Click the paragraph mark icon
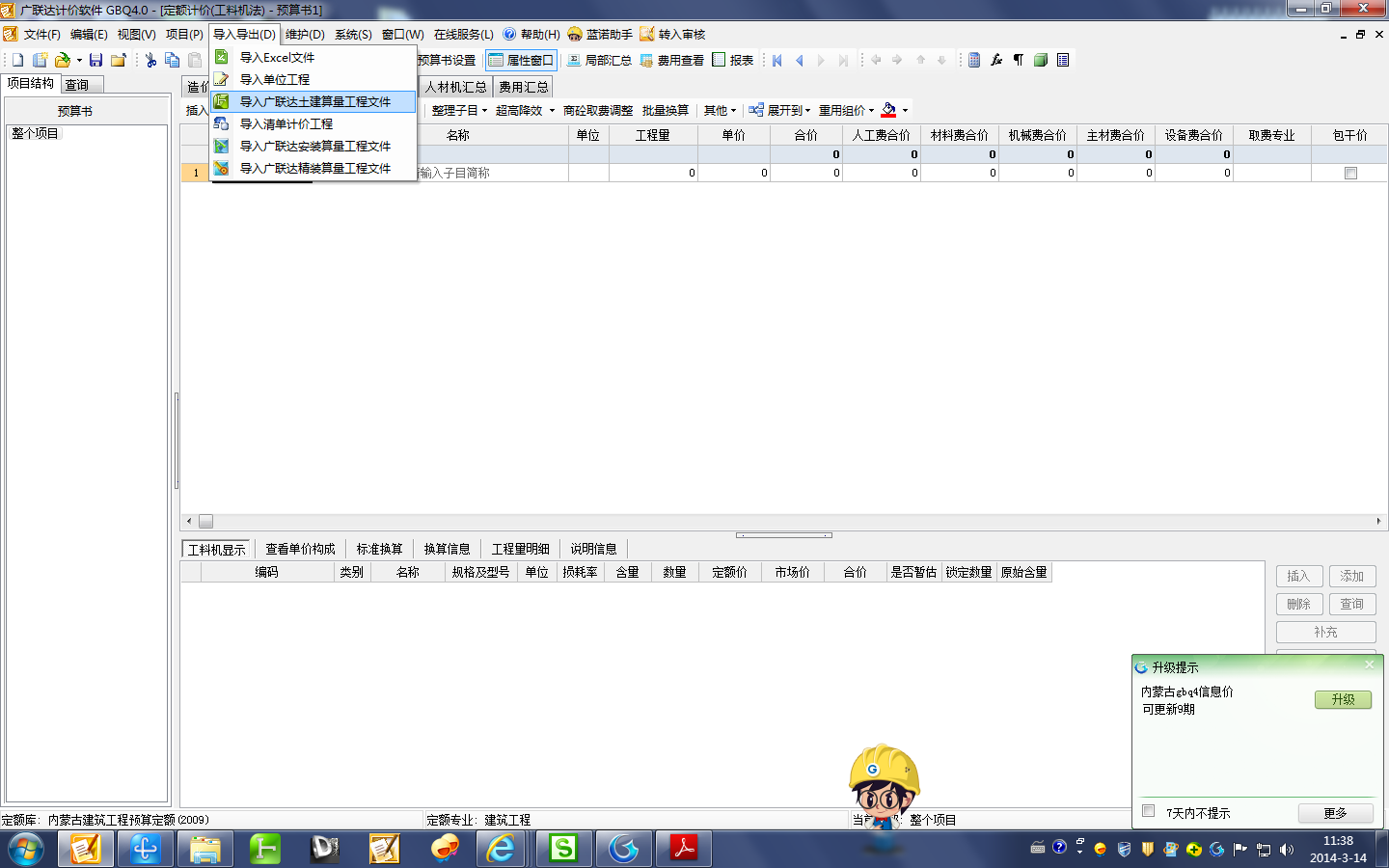The height and width of the screenshot is (868, 1389). coord(1018,60)
